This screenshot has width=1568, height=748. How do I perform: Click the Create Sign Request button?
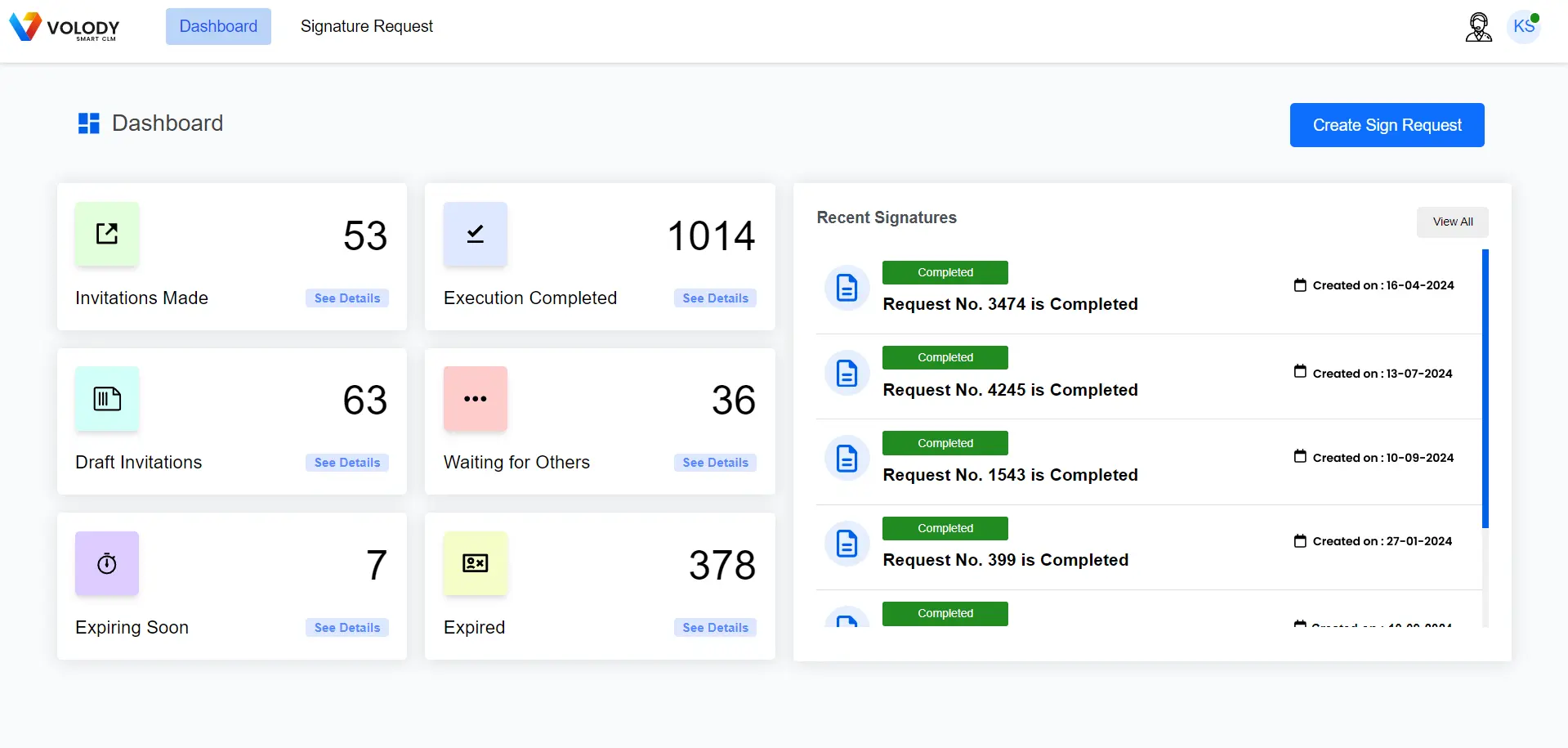tap(1387, 125)
